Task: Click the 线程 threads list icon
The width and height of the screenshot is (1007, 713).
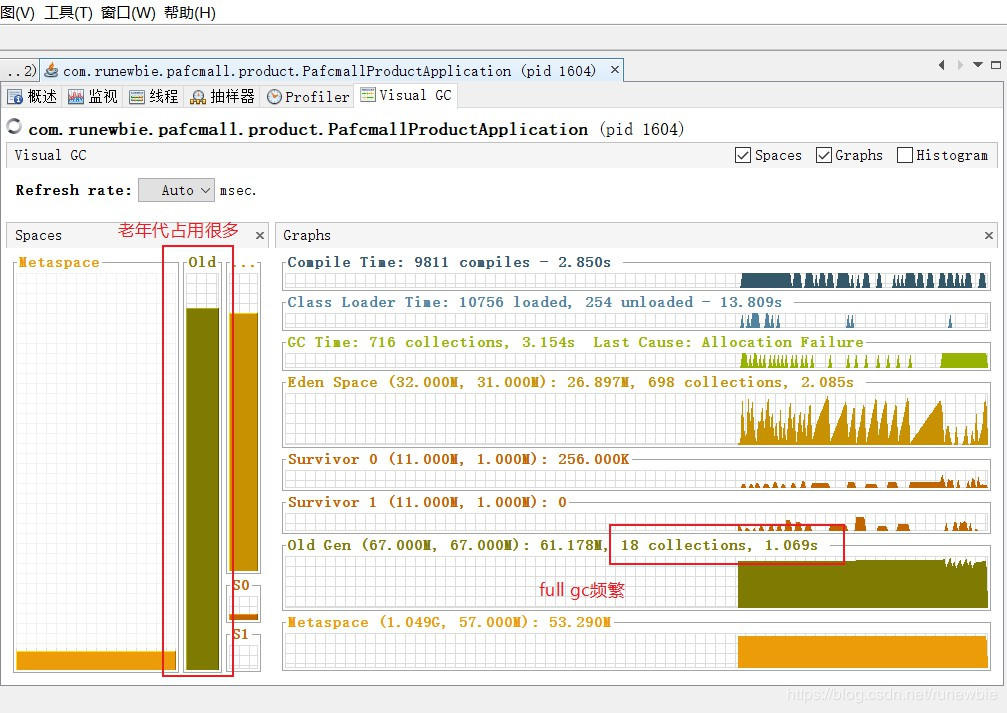Action: tap(137, 97)
